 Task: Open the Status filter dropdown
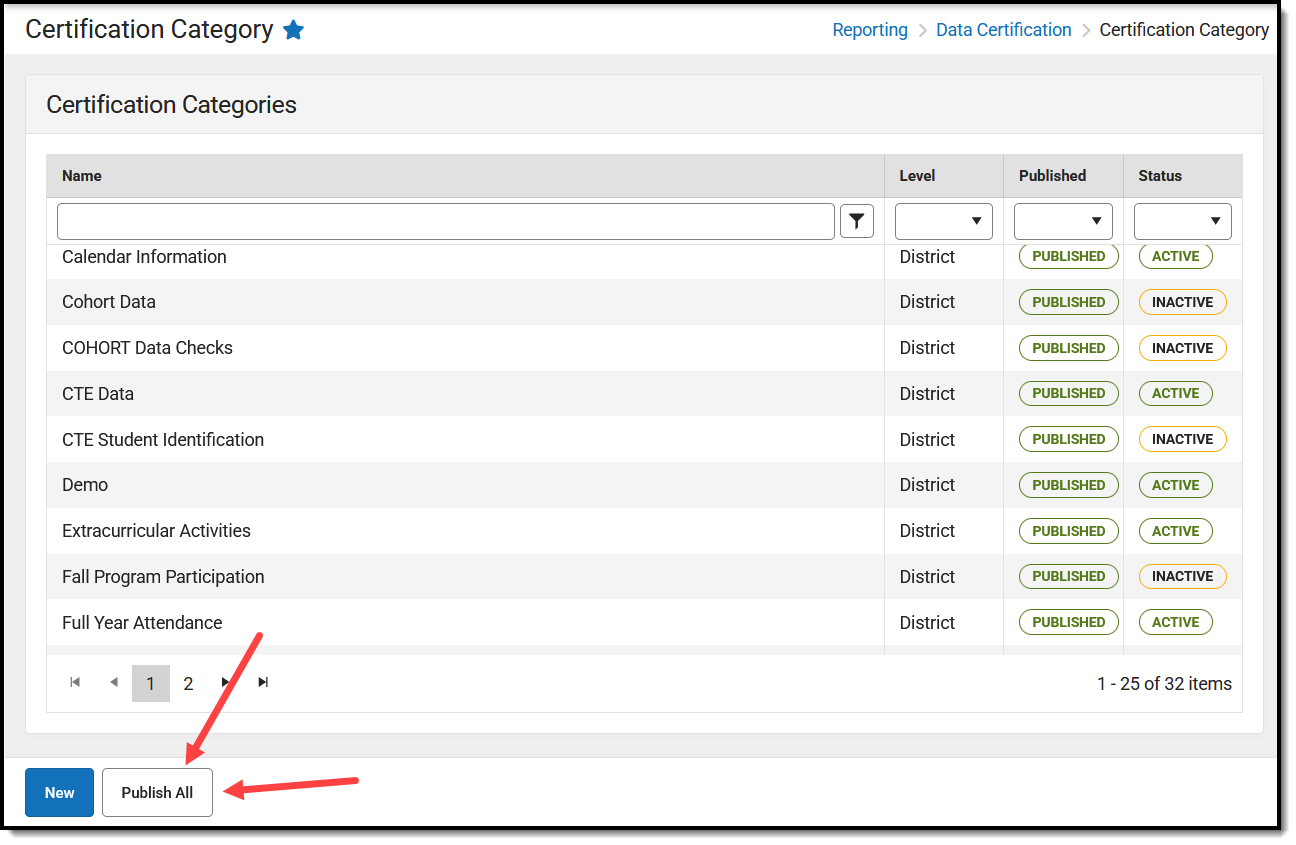pyautogui.click(x=1183, y=221)
